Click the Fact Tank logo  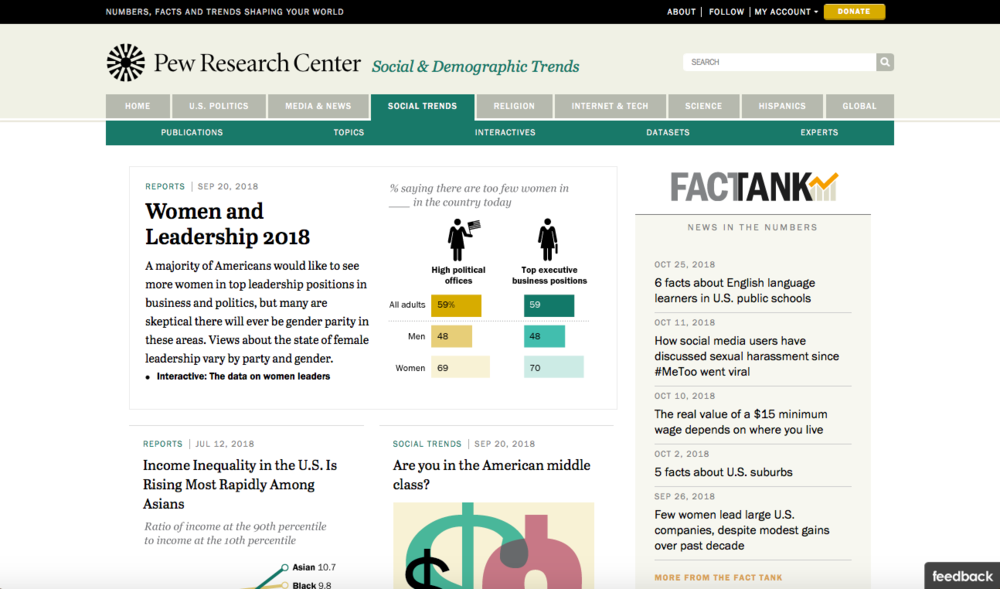point(754,187)
